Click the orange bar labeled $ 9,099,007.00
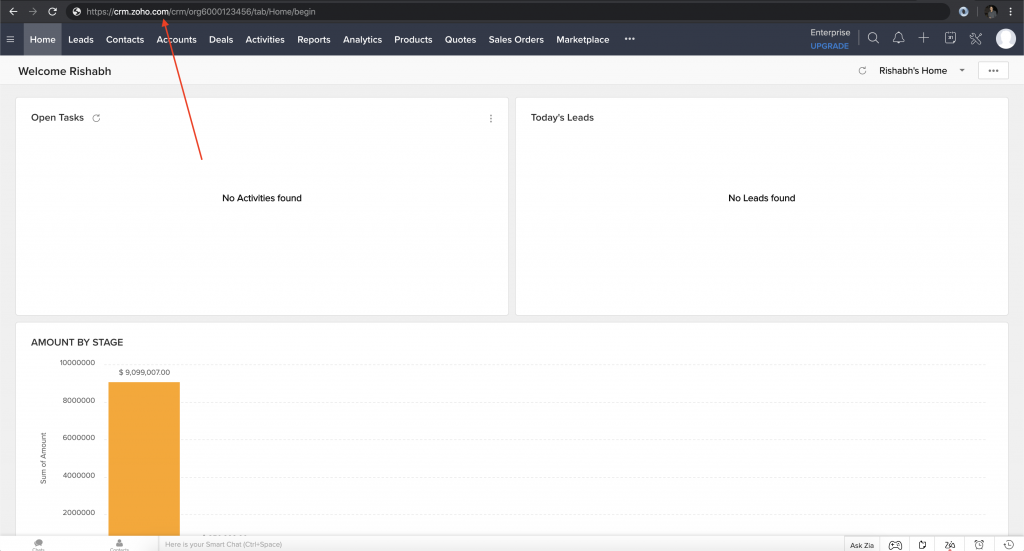 click(x=144, y=459)
